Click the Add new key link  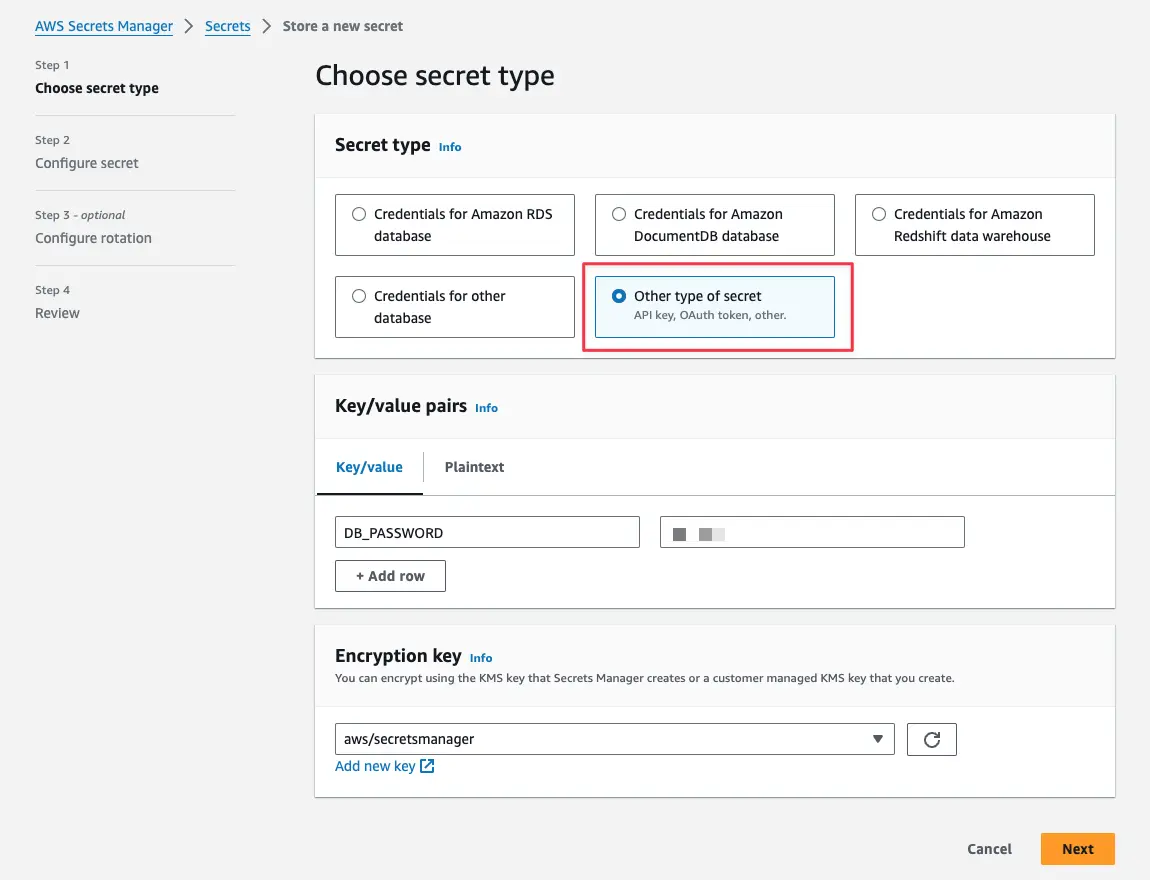click(x=376, y=766)
